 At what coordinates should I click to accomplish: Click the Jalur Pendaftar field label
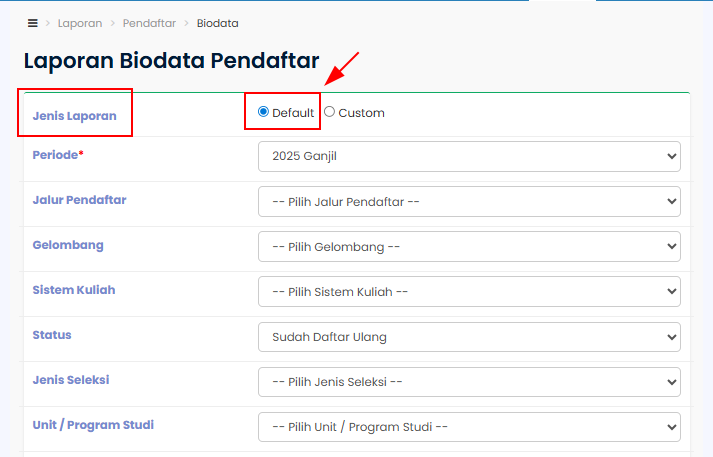[79, 200]
